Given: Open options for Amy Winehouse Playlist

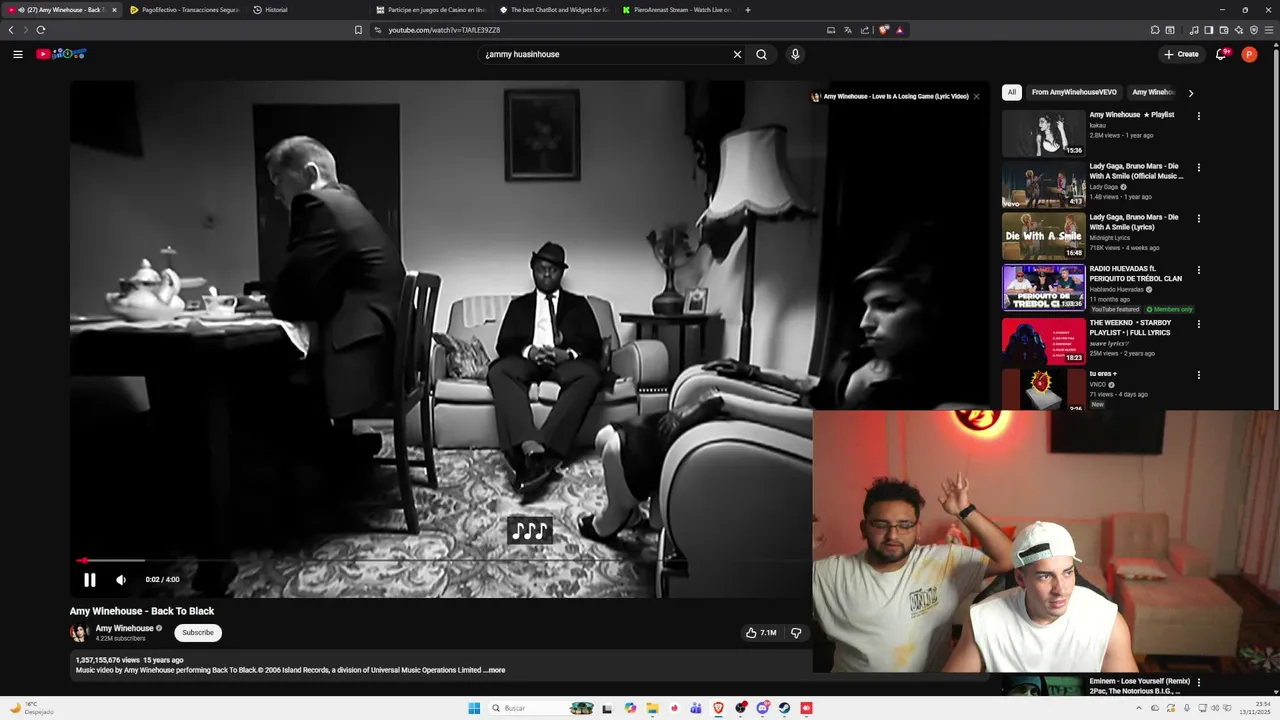Looking at the screenshot, I should [x=1198, y=116].
